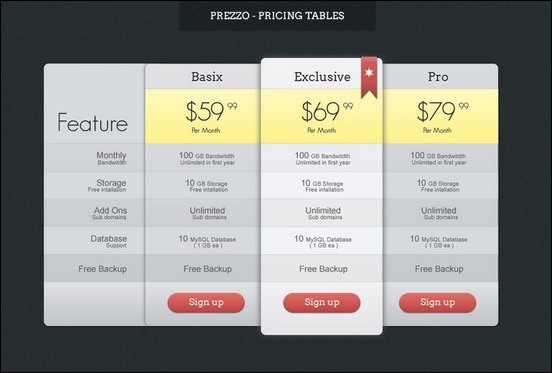Click the Prezzo - Pricing Tables title banner

tap(277, 15)
